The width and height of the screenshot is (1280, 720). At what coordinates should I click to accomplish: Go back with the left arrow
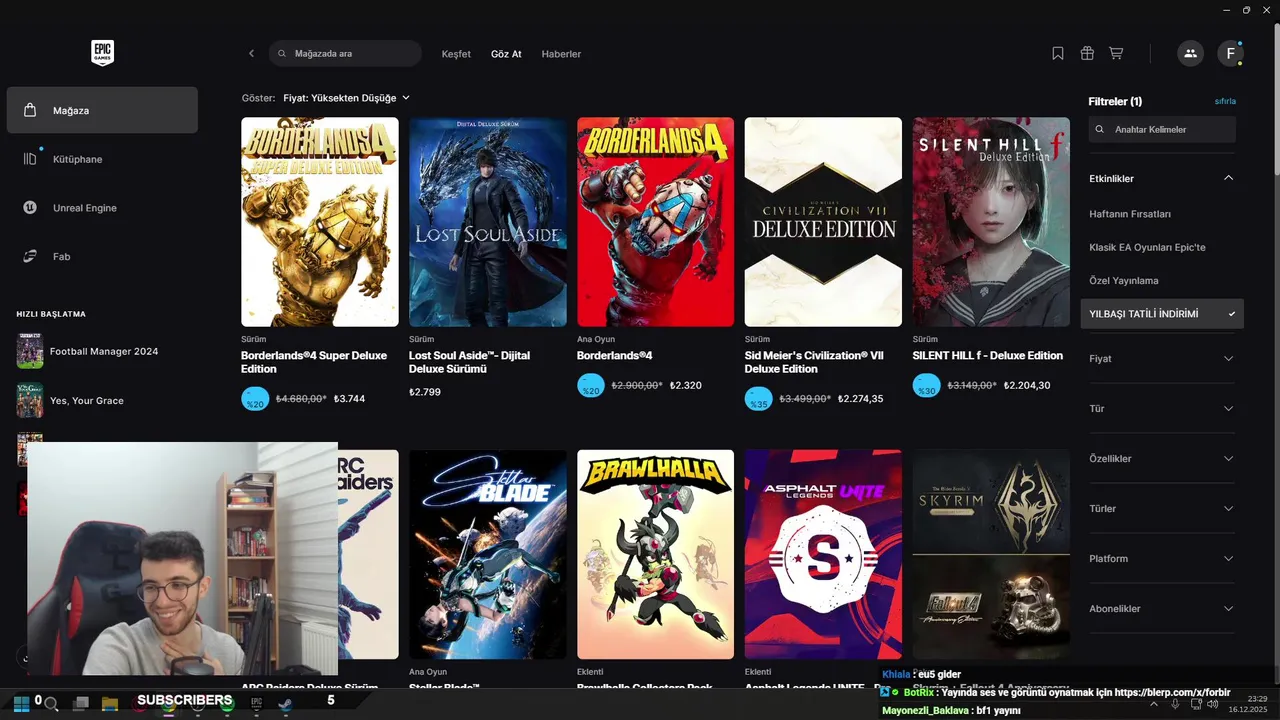(x=251, y=53)
